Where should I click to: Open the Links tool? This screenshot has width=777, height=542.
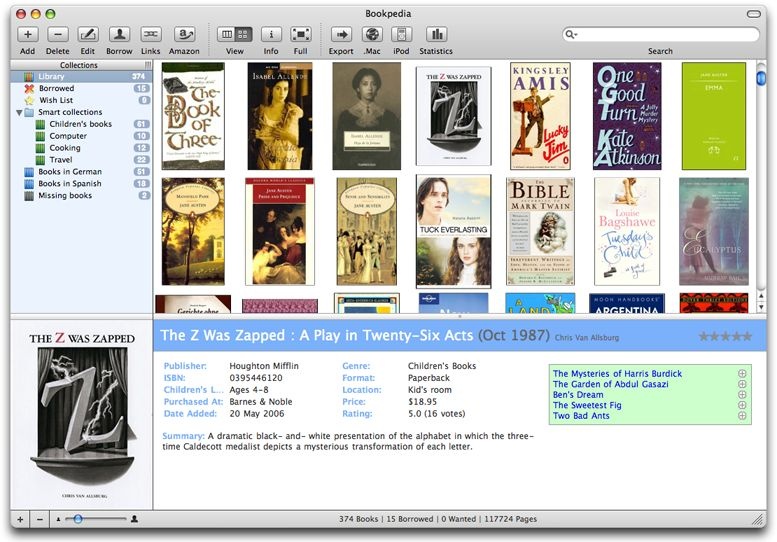pos(150,35)
